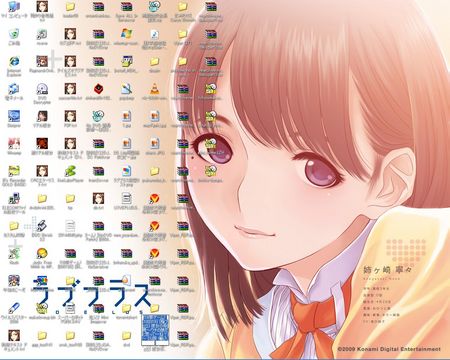
Task: Open the ELECOM file tool shortcut
Action: point(14,198)
